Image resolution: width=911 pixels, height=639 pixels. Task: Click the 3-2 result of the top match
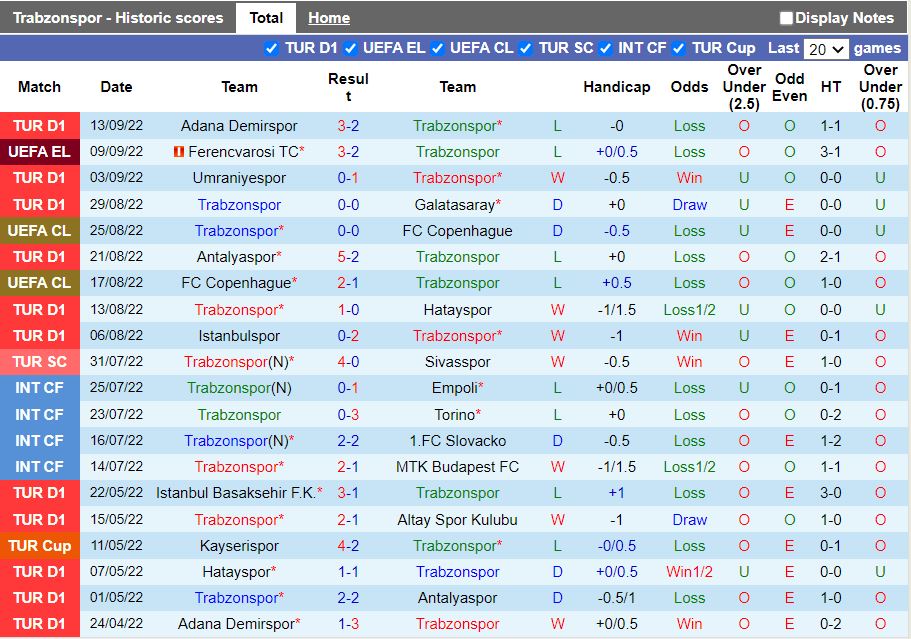348,126
